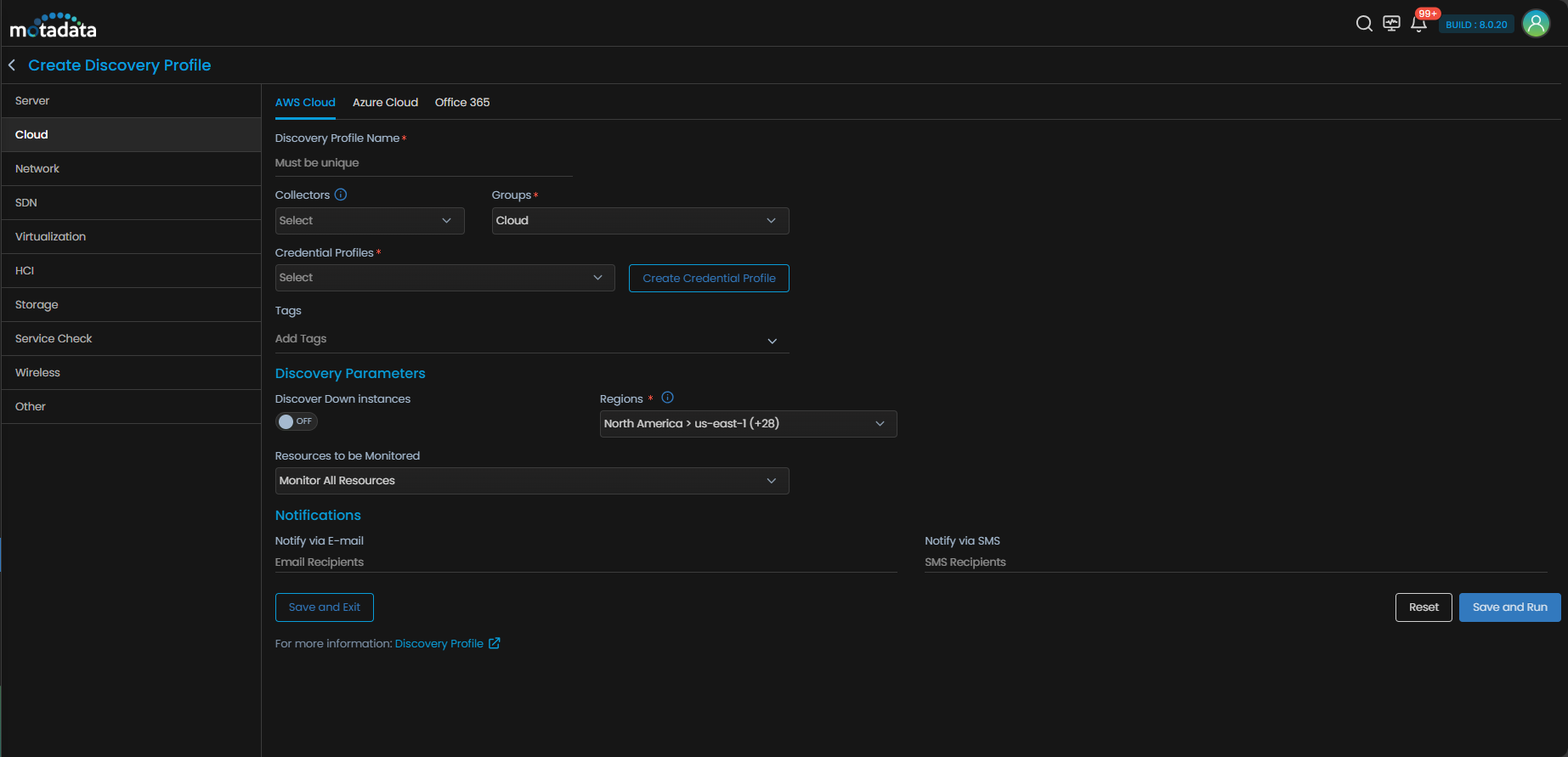Screen dimensions: 1568x757
Task: Open the Regions dropdown
Action: (748, 424)
